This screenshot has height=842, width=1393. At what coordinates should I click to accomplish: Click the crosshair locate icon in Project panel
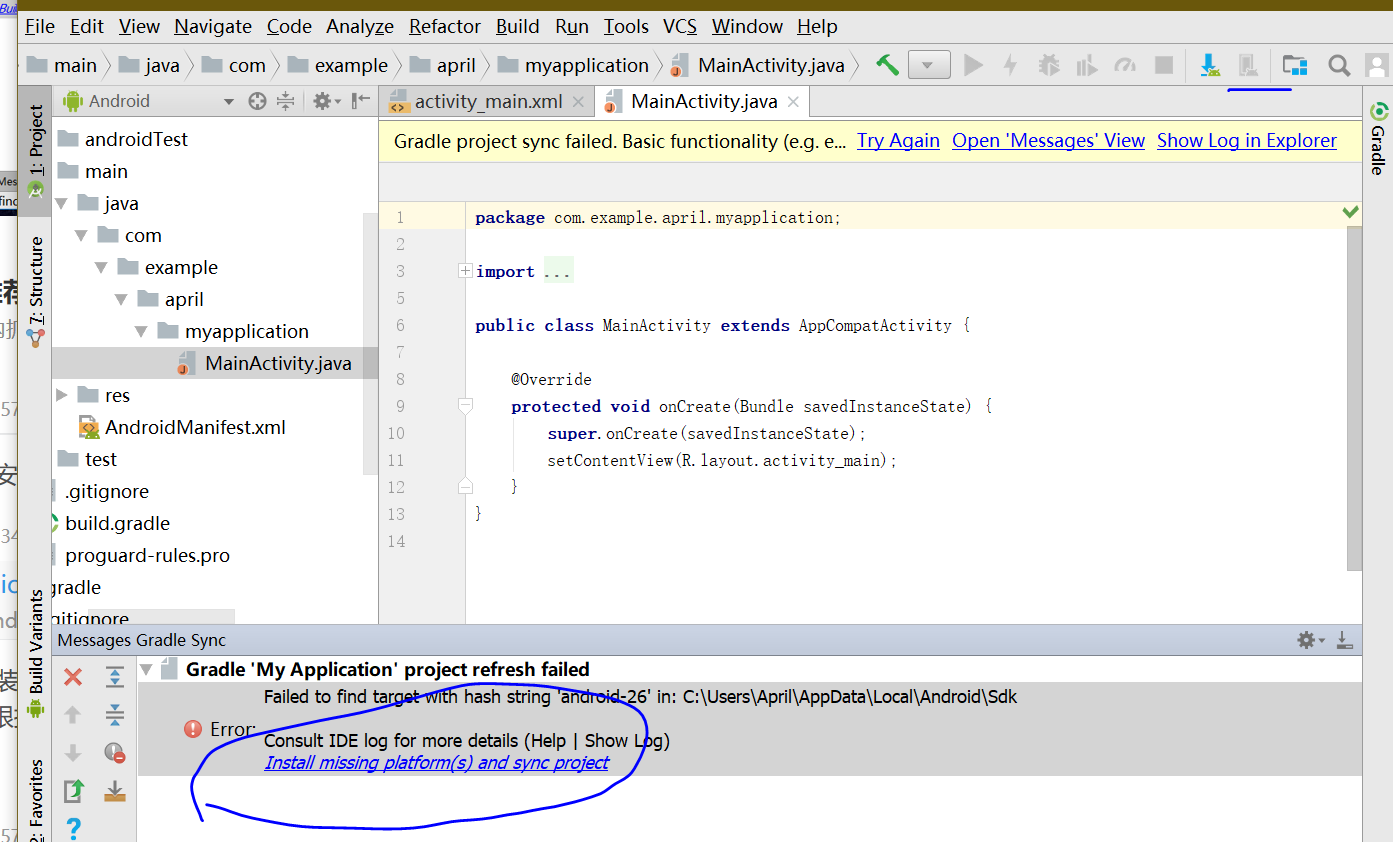click(257, 101)
